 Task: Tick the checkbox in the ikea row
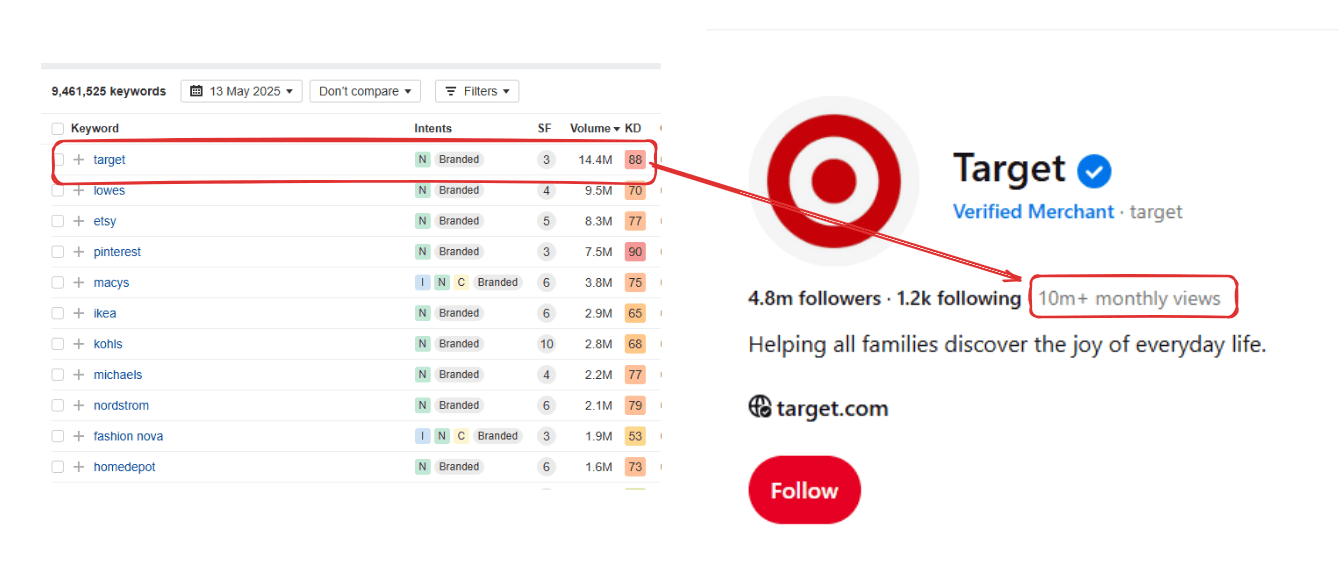click(57, 313)
